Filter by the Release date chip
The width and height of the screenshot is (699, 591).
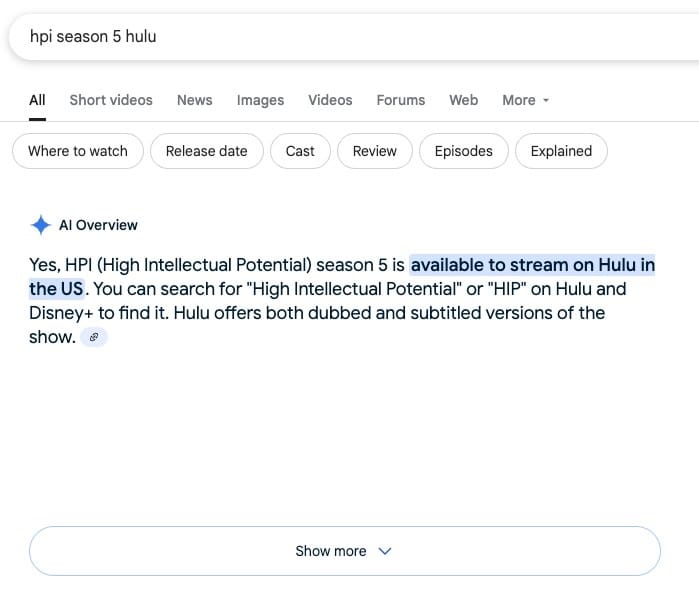[207, 151]
